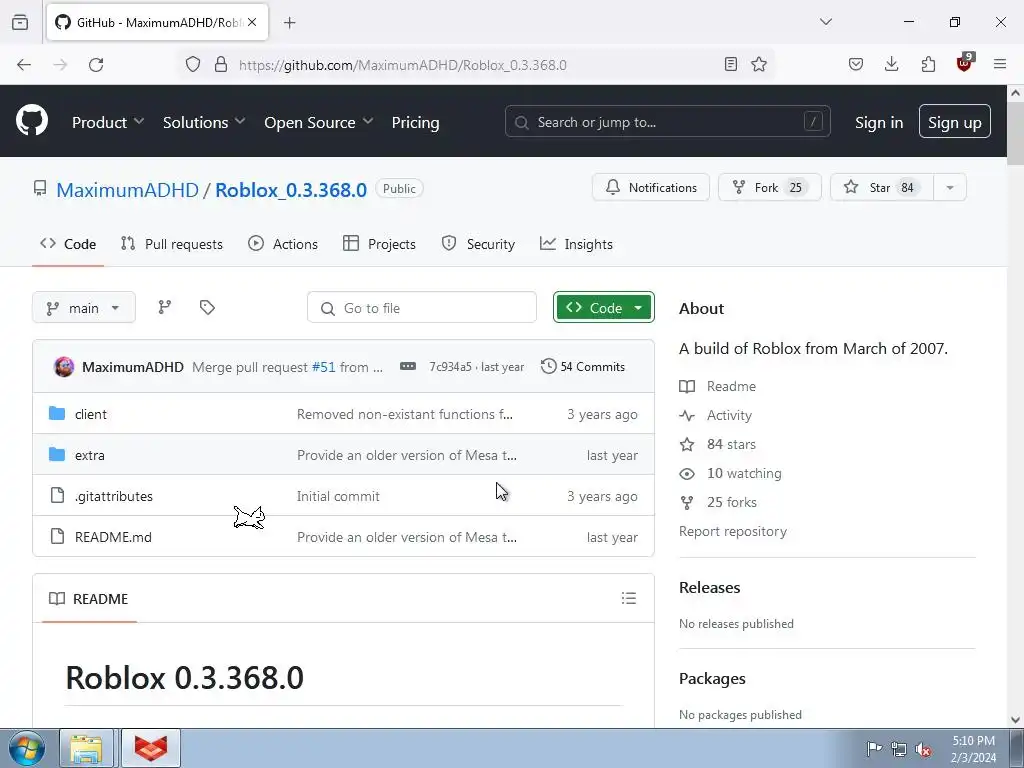1024x768 pixels.
Task: Open the green Code dropdown button
Action: tap(603, 308)
